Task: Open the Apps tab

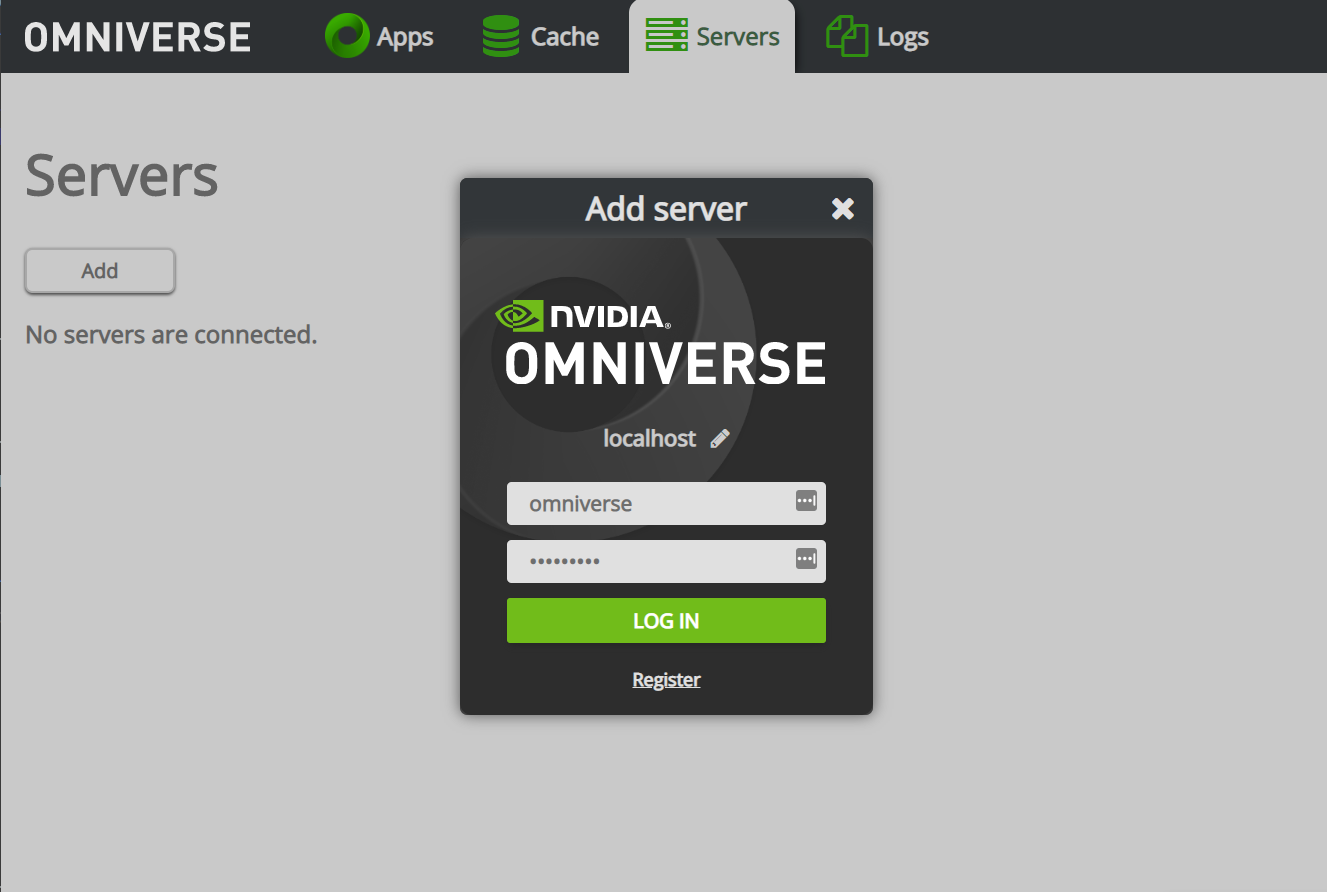Action: [379, 37]
